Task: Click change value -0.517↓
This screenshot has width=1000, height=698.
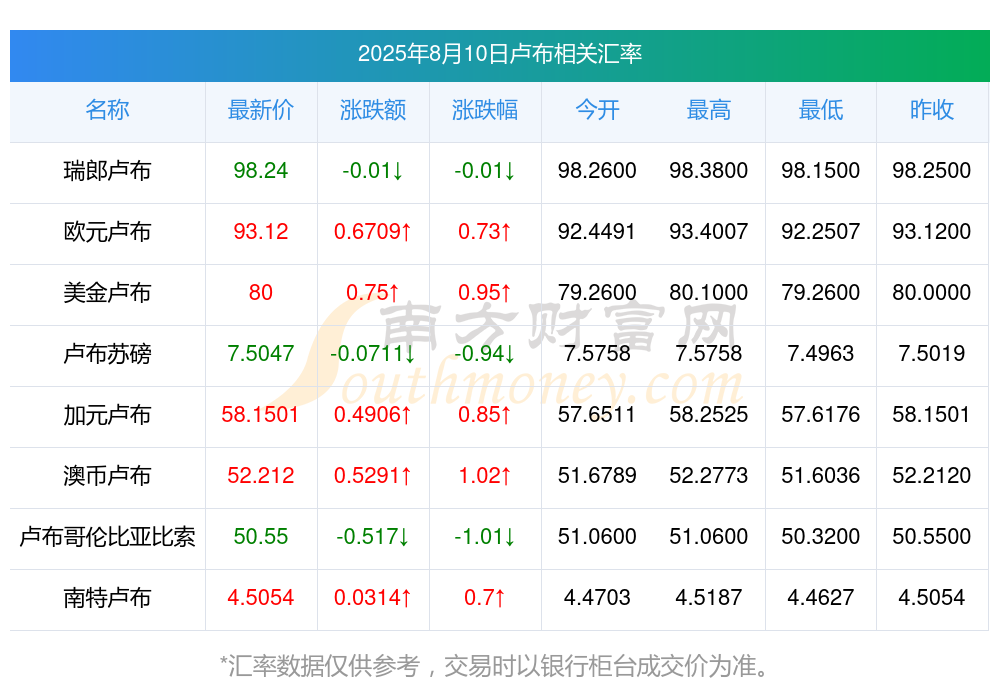Action: pos(373,537)
